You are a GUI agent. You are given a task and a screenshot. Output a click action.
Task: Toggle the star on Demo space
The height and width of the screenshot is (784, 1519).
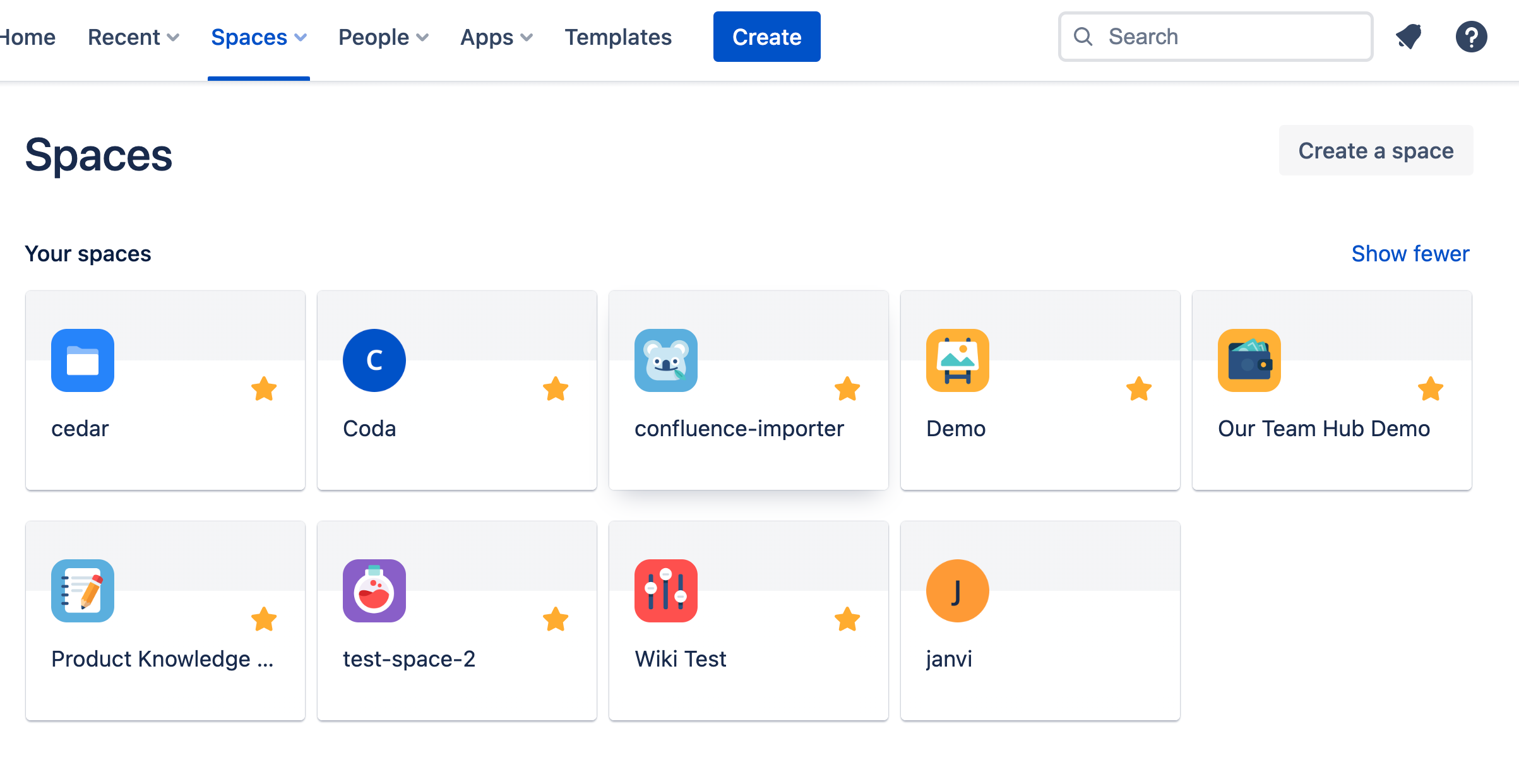click(1139, 389)
